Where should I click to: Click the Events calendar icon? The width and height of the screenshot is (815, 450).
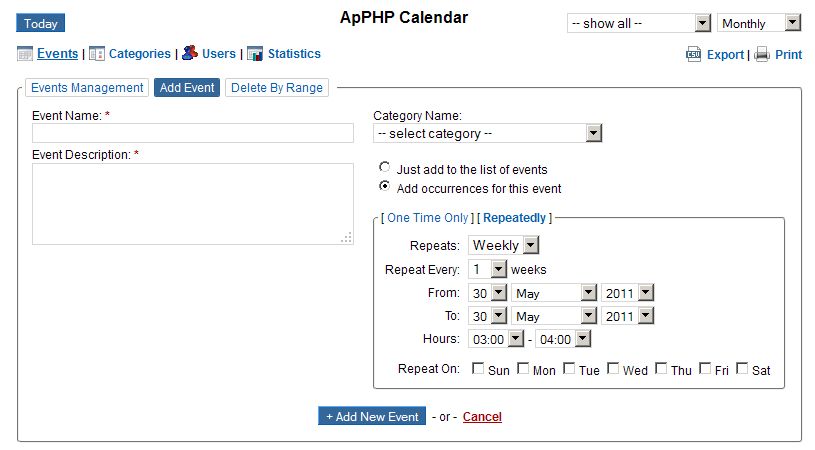tap(25, 54)
